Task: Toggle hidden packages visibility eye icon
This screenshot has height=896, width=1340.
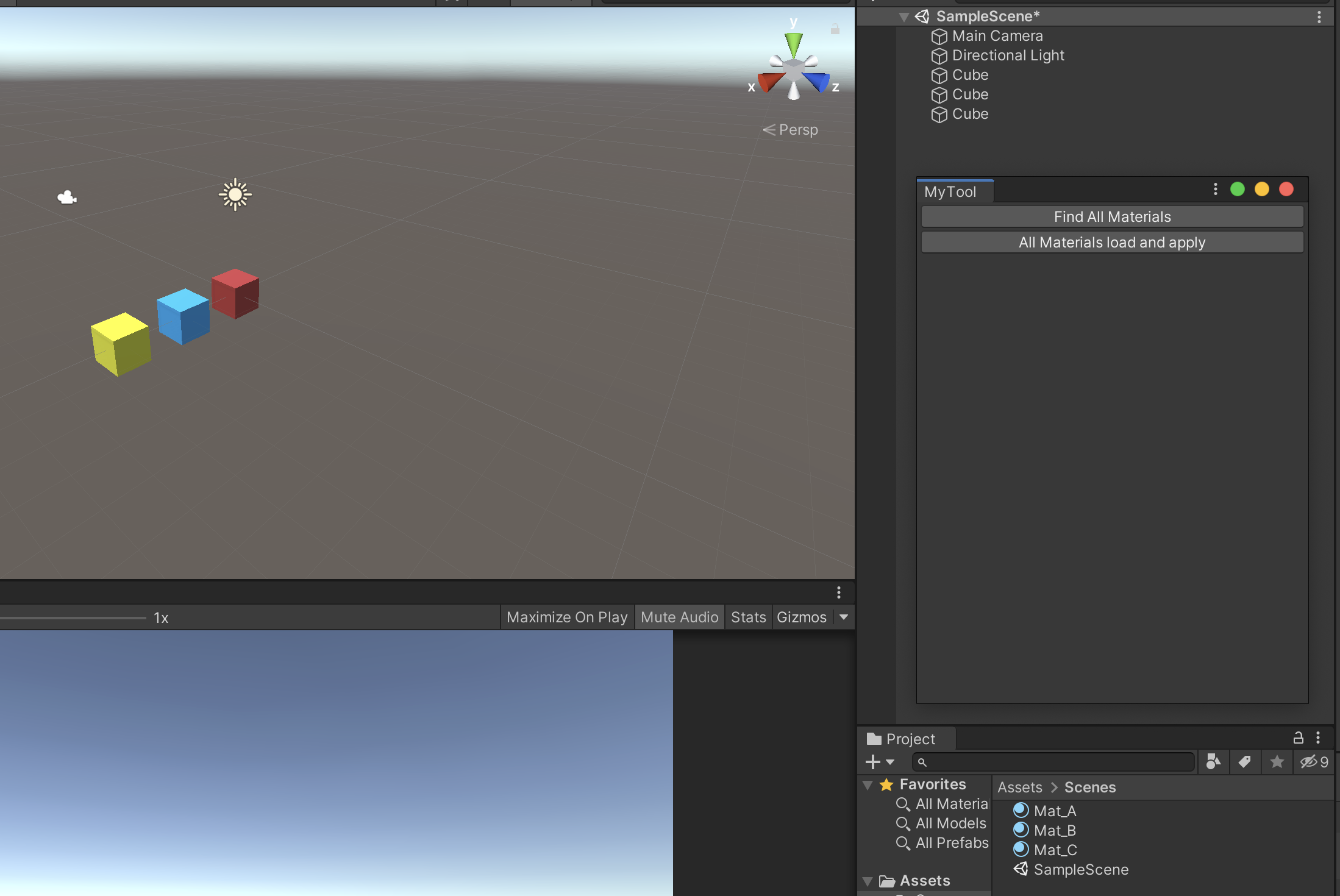Action: tap(1314, 762)
